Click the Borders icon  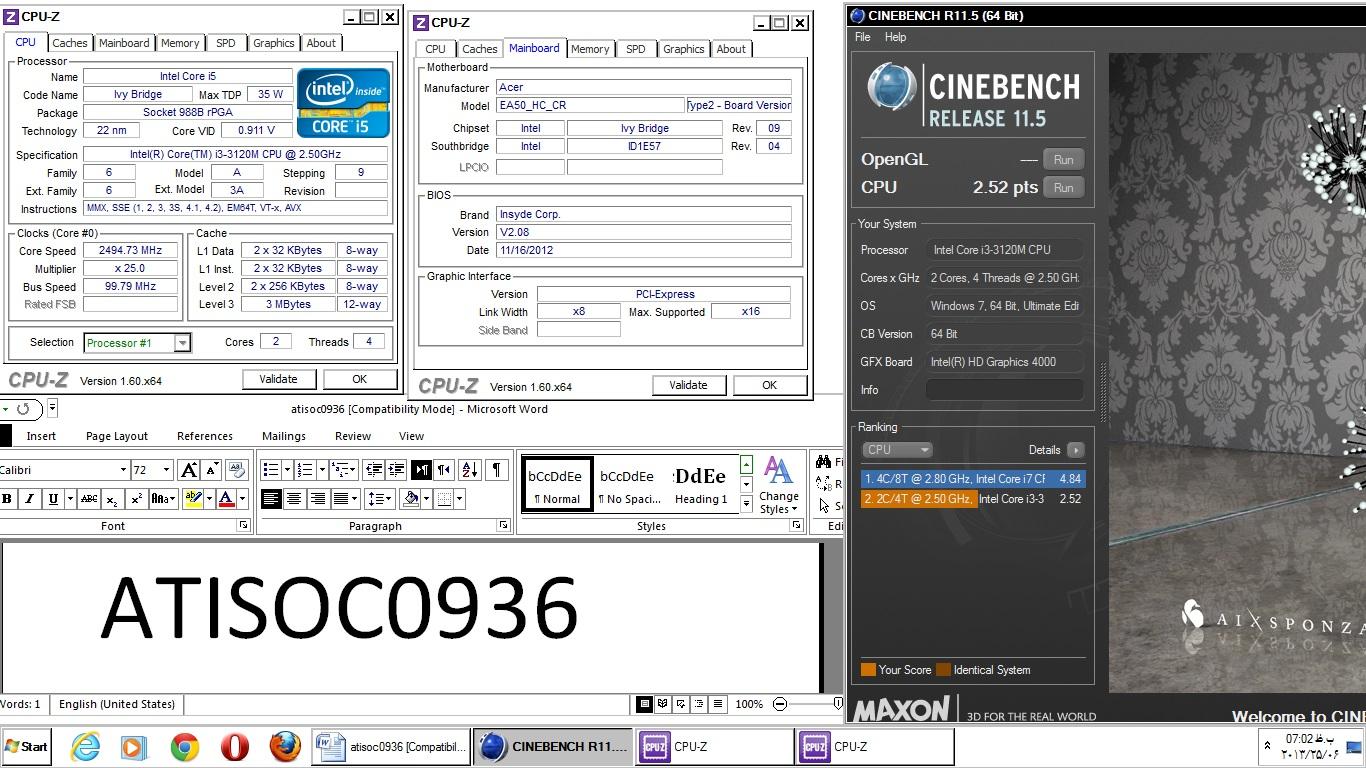pyautogui.click(x=444, y=498)
